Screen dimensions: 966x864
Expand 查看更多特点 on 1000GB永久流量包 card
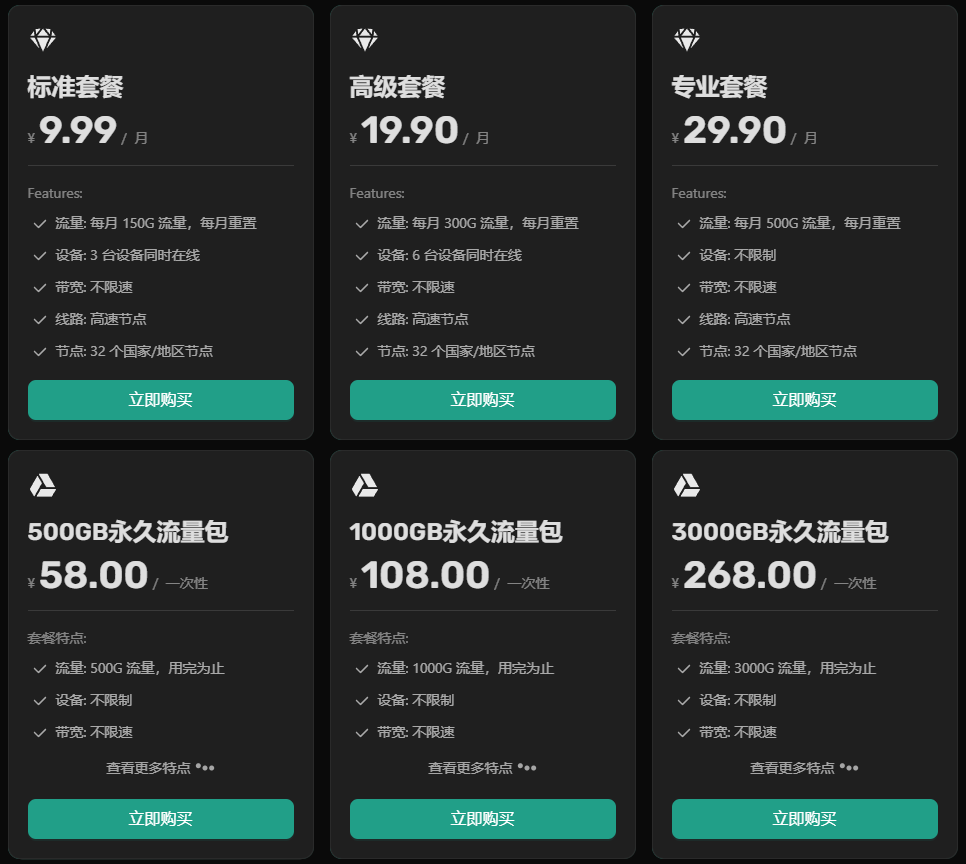tap(482, 768)
